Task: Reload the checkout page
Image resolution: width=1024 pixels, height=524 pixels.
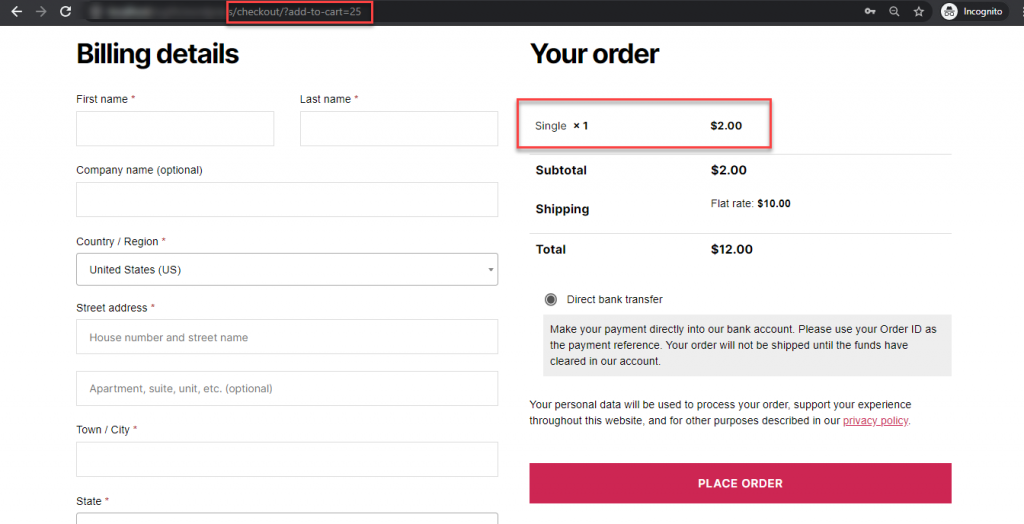Action: [66, 12]
